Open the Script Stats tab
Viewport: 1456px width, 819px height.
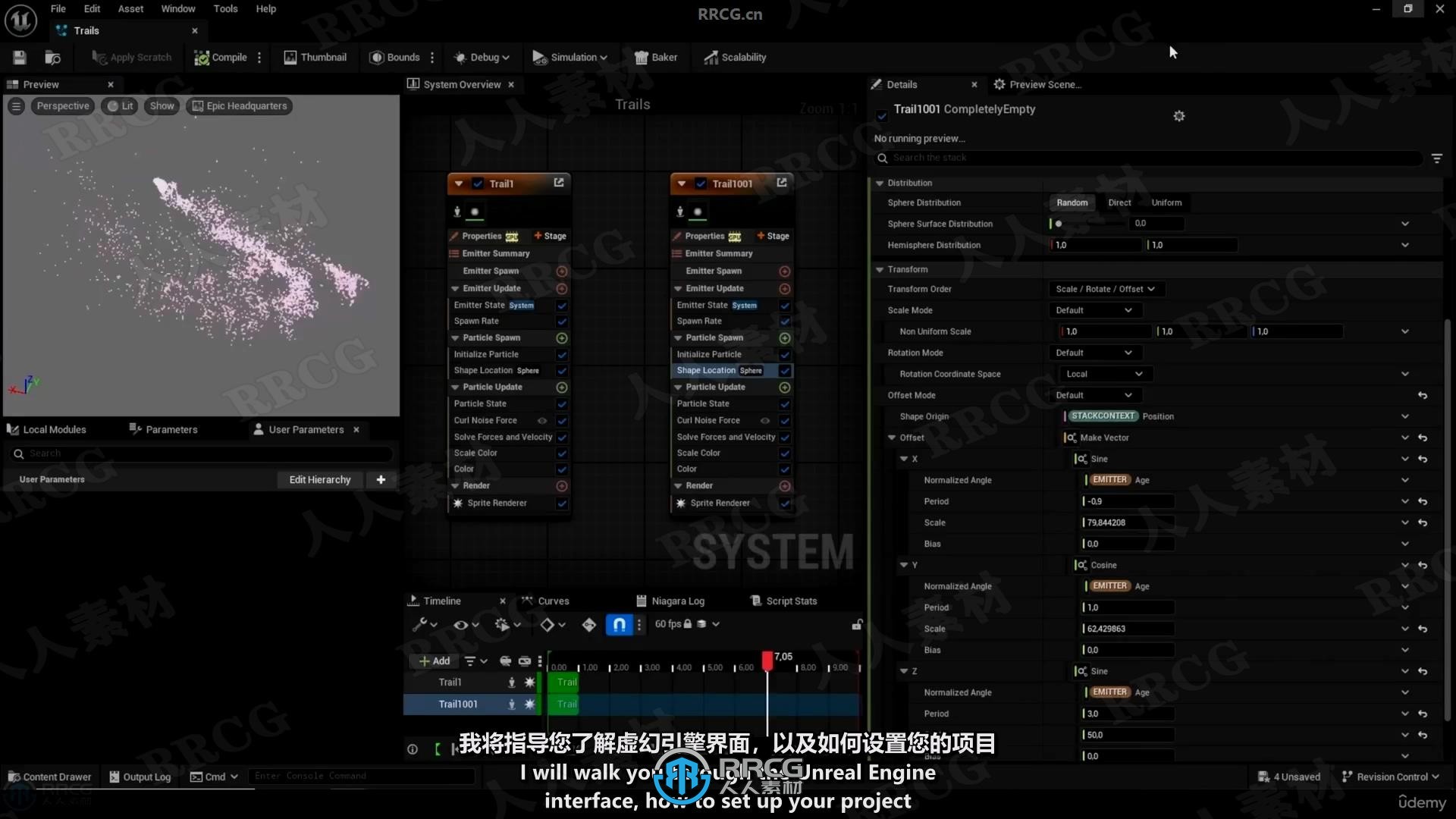(x=783, y=601)
